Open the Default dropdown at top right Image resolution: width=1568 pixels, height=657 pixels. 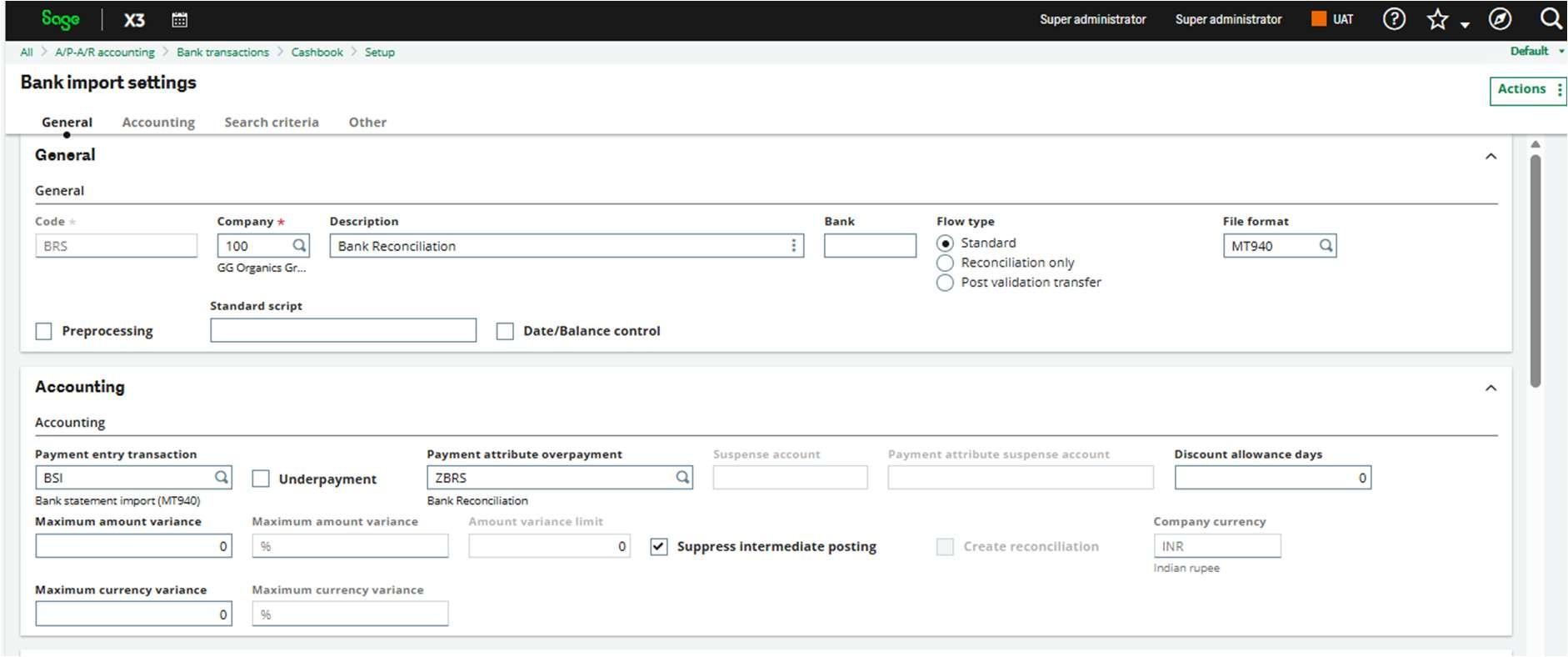(1536, 52)
